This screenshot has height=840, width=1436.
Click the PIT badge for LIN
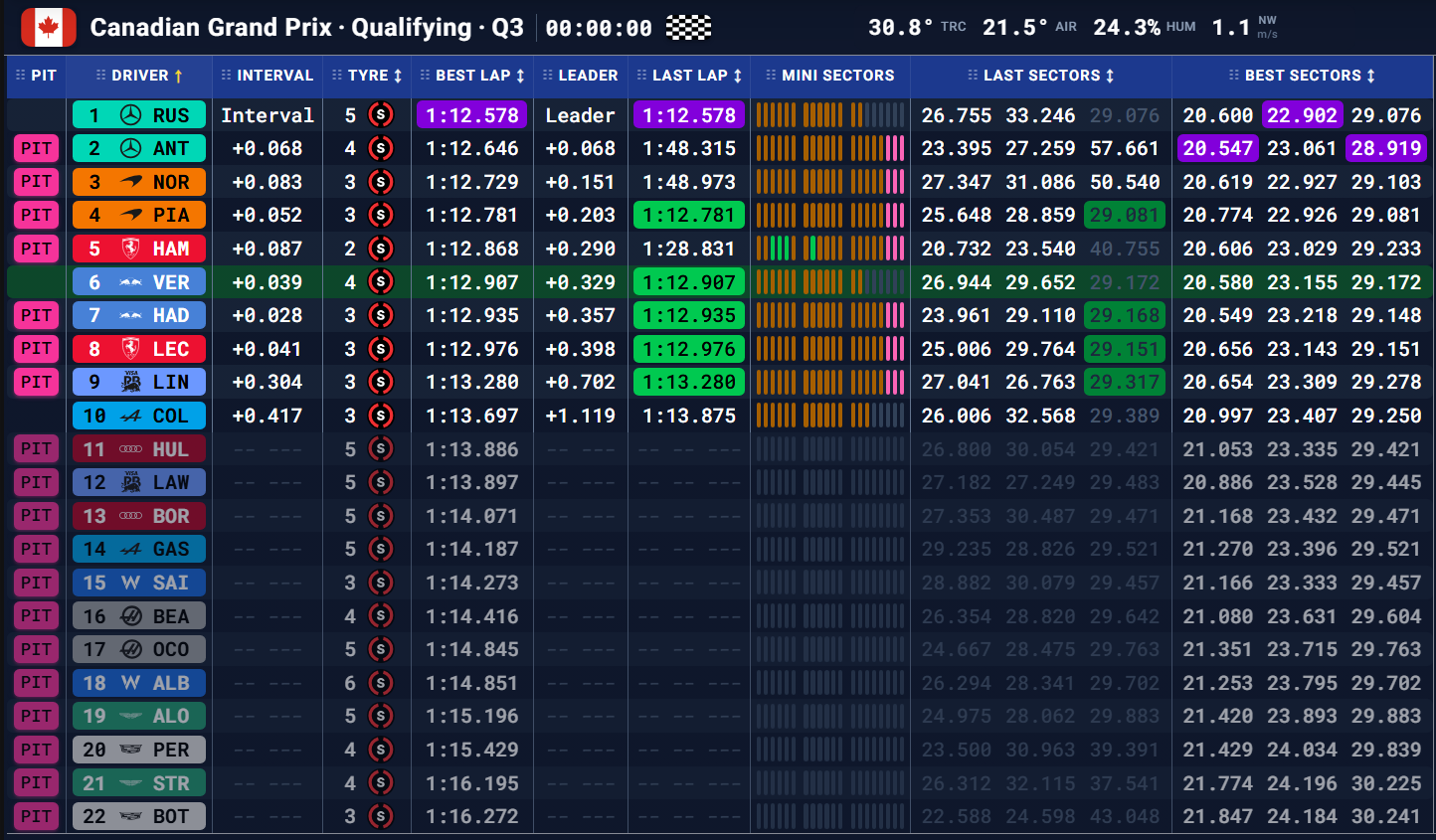coord(36,383)
